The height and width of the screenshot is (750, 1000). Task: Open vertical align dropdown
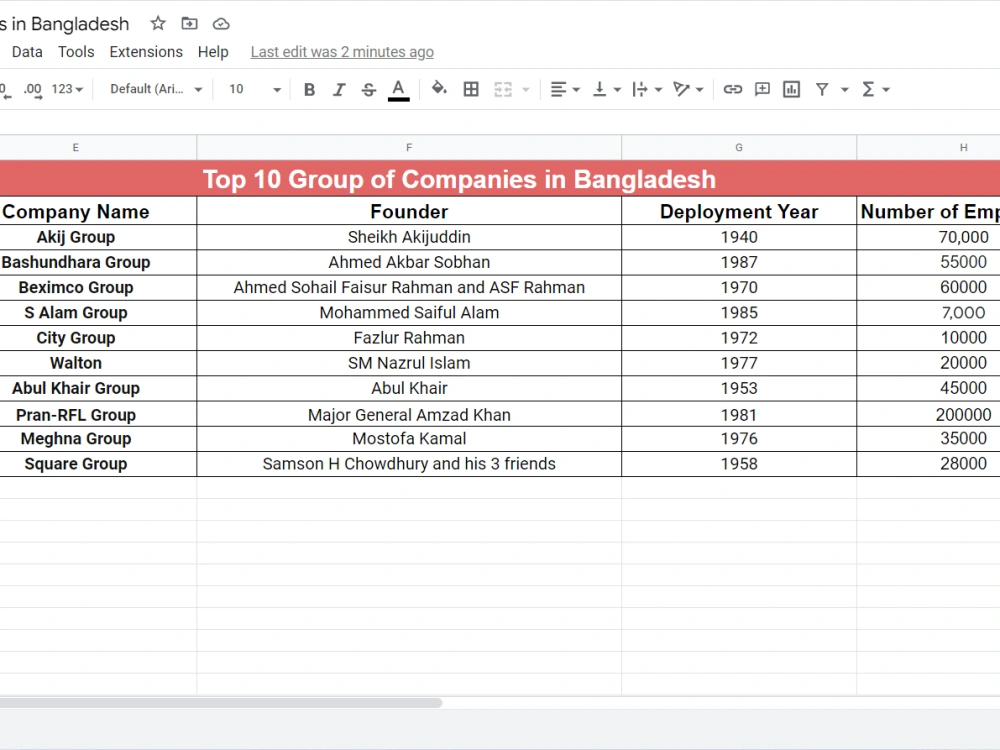coord(607,89)
